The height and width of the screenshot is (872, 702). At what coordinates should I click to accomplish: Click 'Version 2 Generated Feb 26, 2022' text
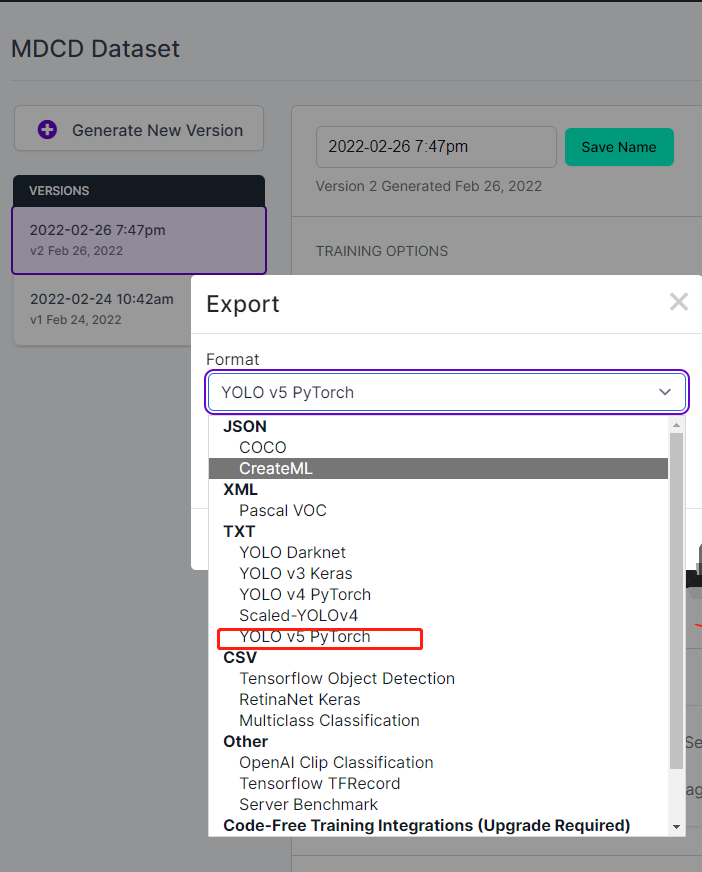pos(429,186)
